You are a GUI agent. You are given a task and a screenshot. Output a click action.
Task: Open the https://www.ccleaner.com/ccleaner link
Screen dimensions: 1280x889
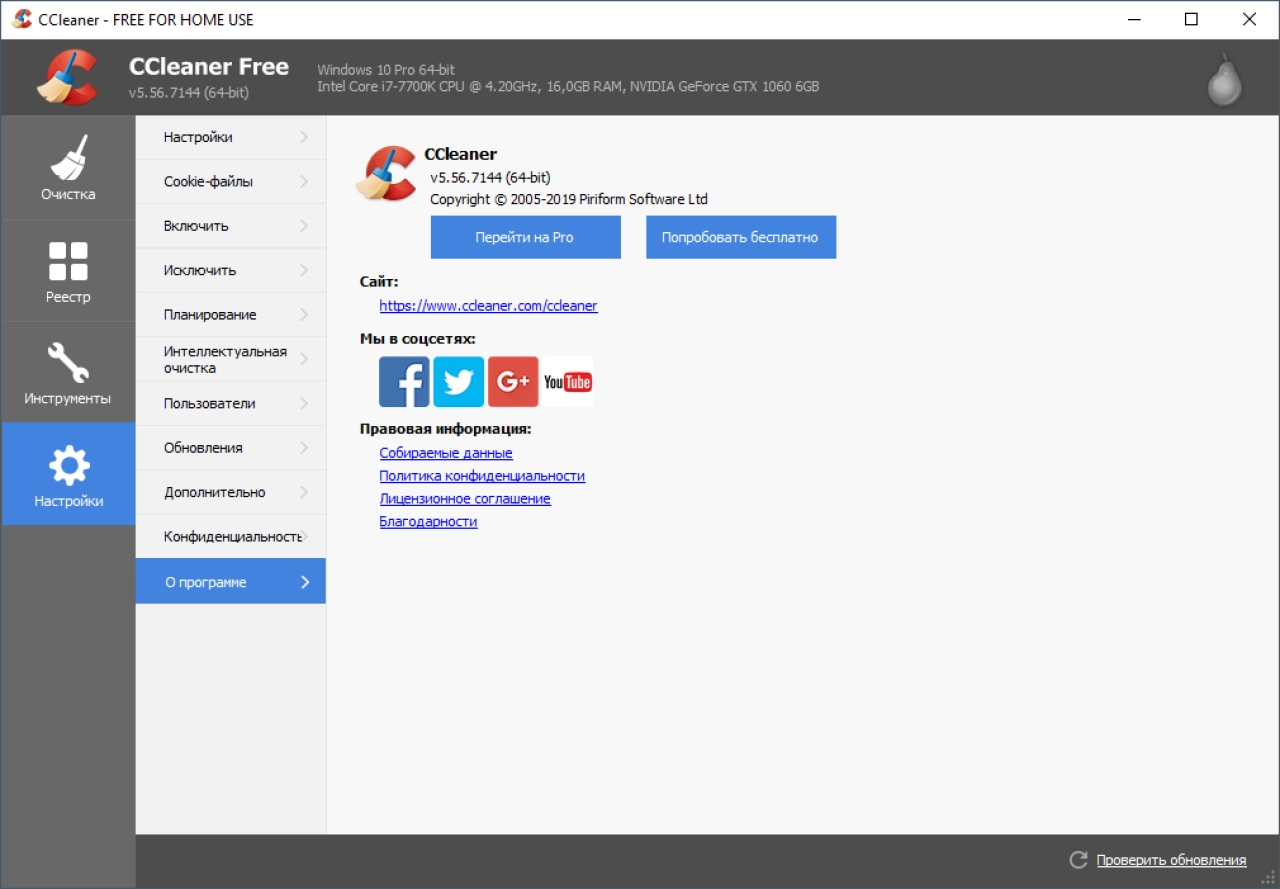[488, 306]
